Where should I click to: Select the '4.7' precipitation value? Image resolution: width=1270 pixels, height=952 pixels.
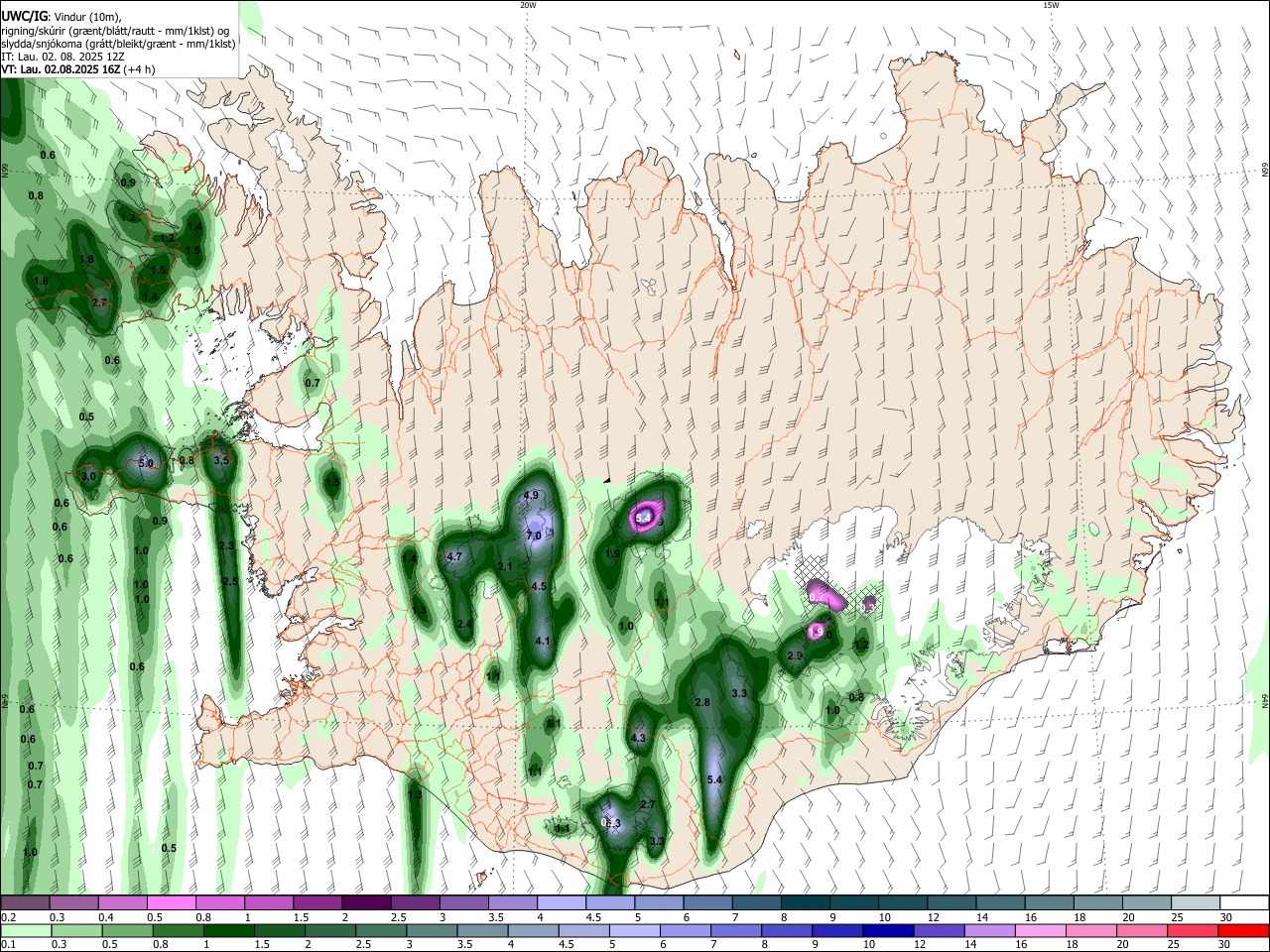[454, 557]
